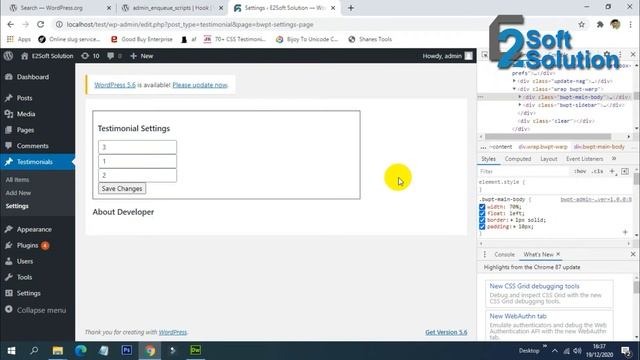This screenshot has width=640, height=360.
Task: Reload the current page
Action: 40,24
